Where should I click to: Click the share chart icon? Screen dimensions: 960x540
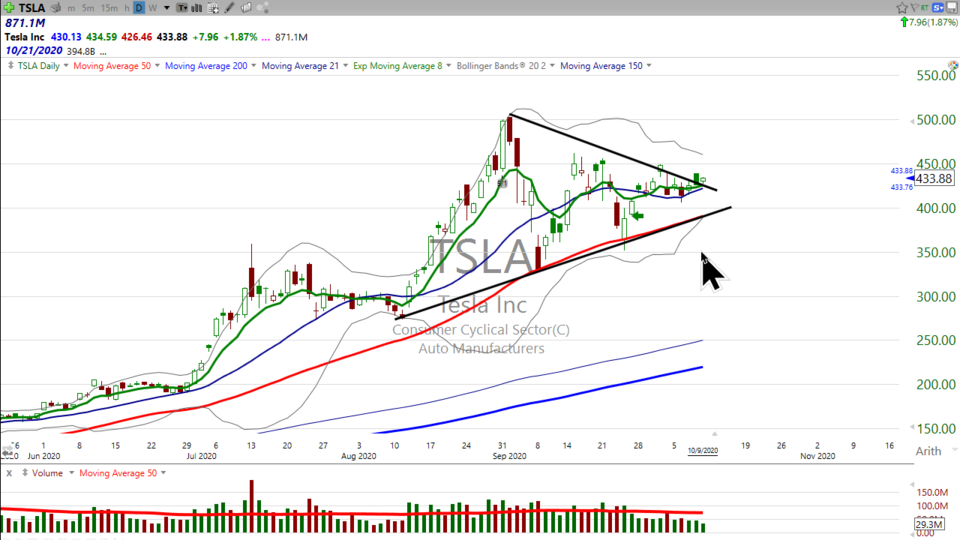[x=262, y=8]
